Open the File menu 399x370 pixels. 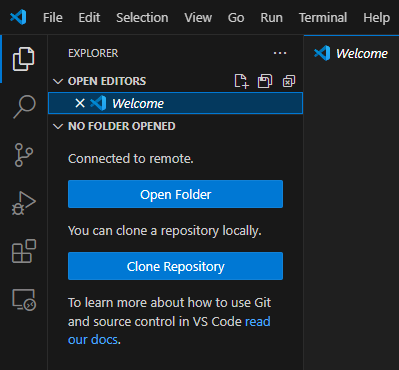pyautogui.click(x=53, y=17)
